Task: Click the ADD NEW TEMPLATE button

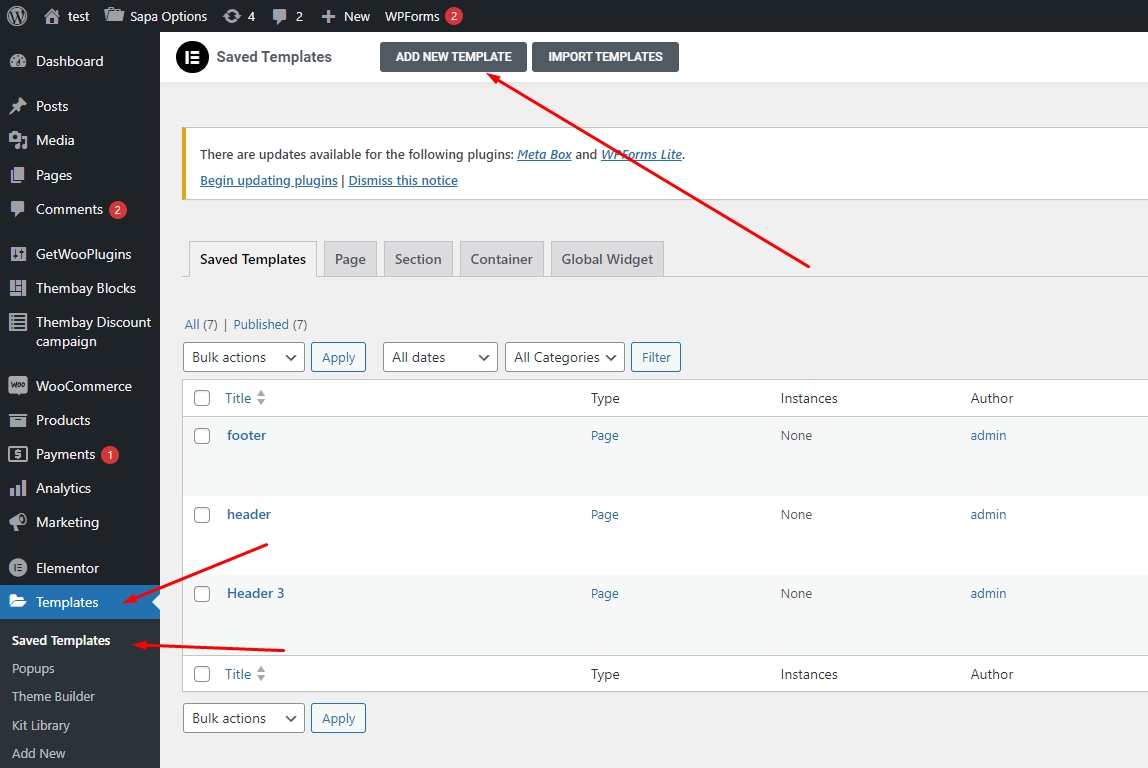Action: pos(453,57)
